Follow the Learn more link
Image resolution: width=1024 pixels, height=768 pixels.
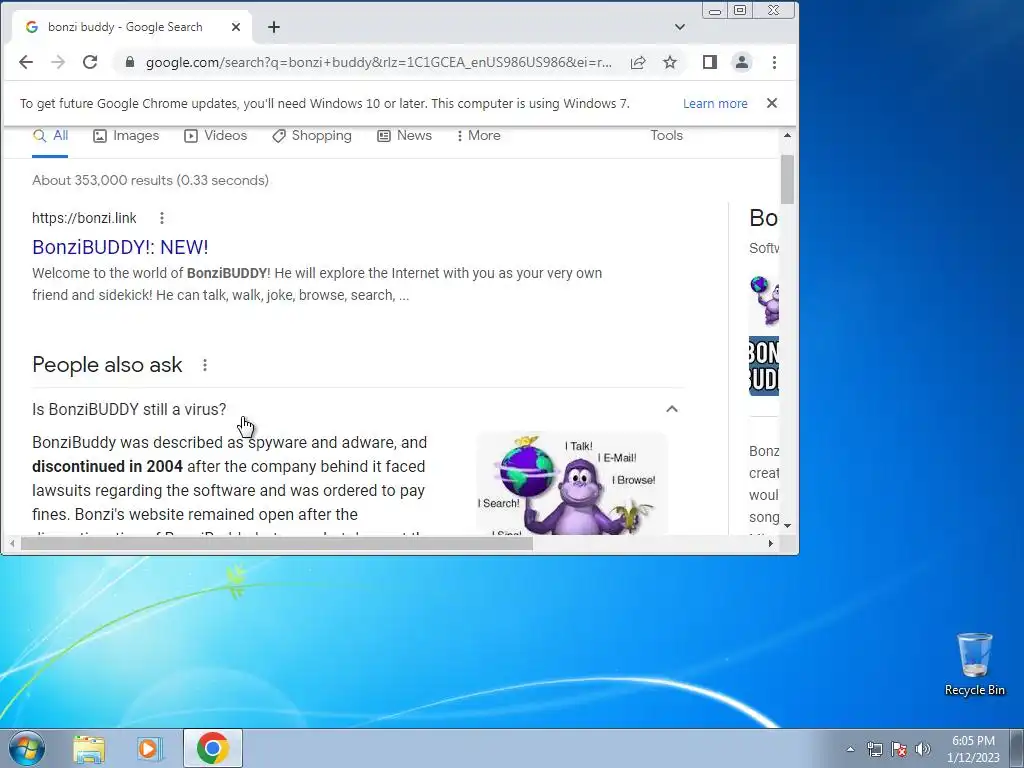[715, 103]
